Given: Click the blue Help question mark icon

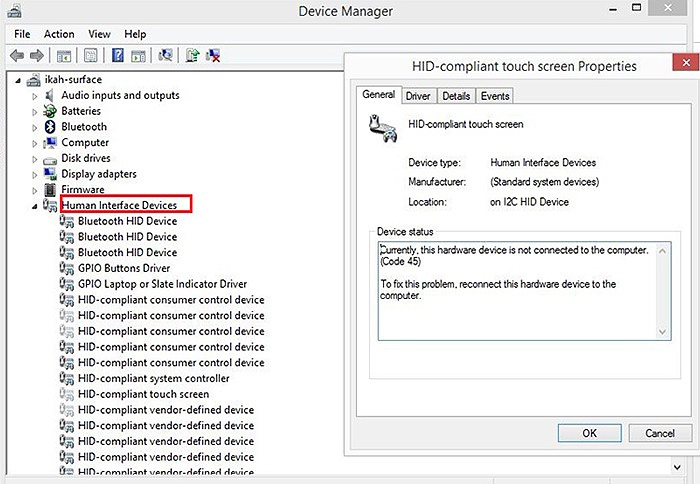Looking at the screenshot, I should point(117,56).
